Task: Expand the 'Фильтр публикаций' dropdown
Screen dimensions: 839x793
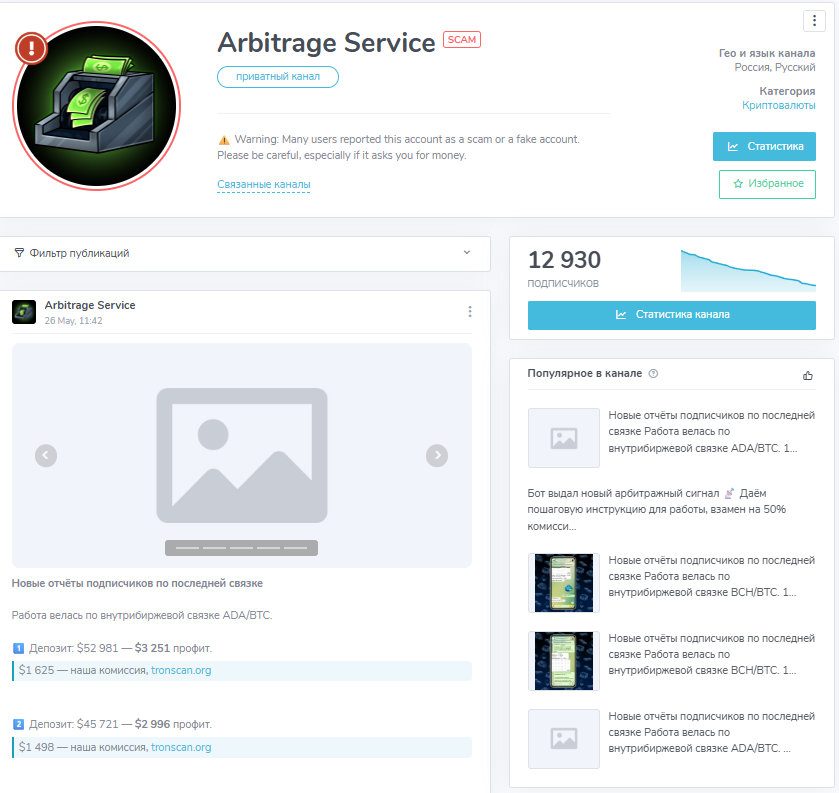Action: pos(245,253)
